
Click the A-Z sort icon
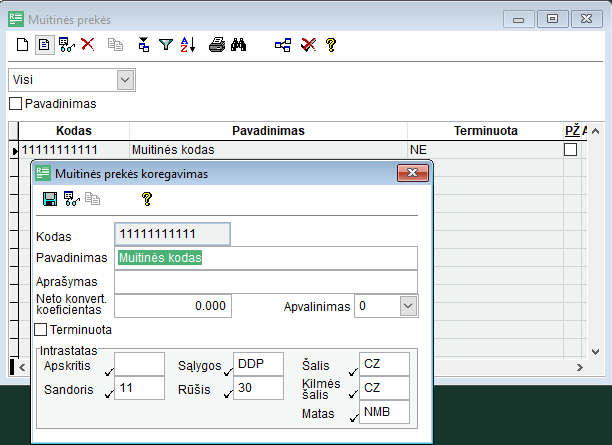(188, 45)
